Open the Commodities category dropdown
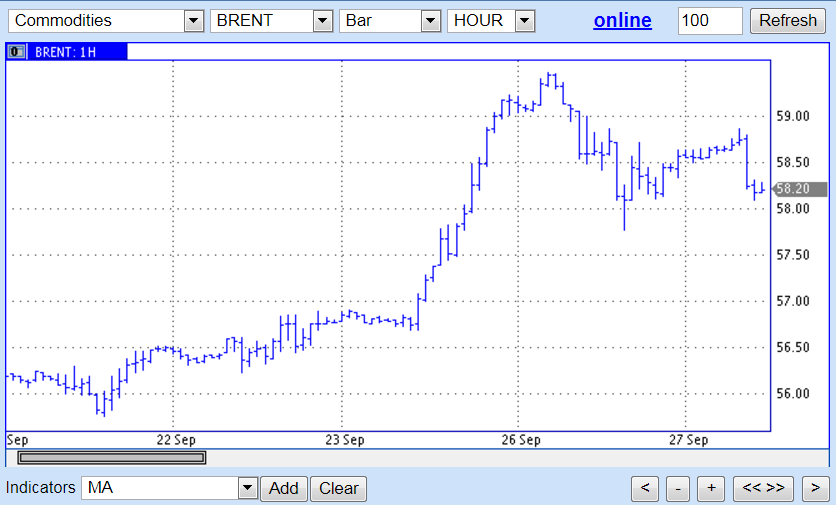The image size is (836, 505). (x=106, y=21)
